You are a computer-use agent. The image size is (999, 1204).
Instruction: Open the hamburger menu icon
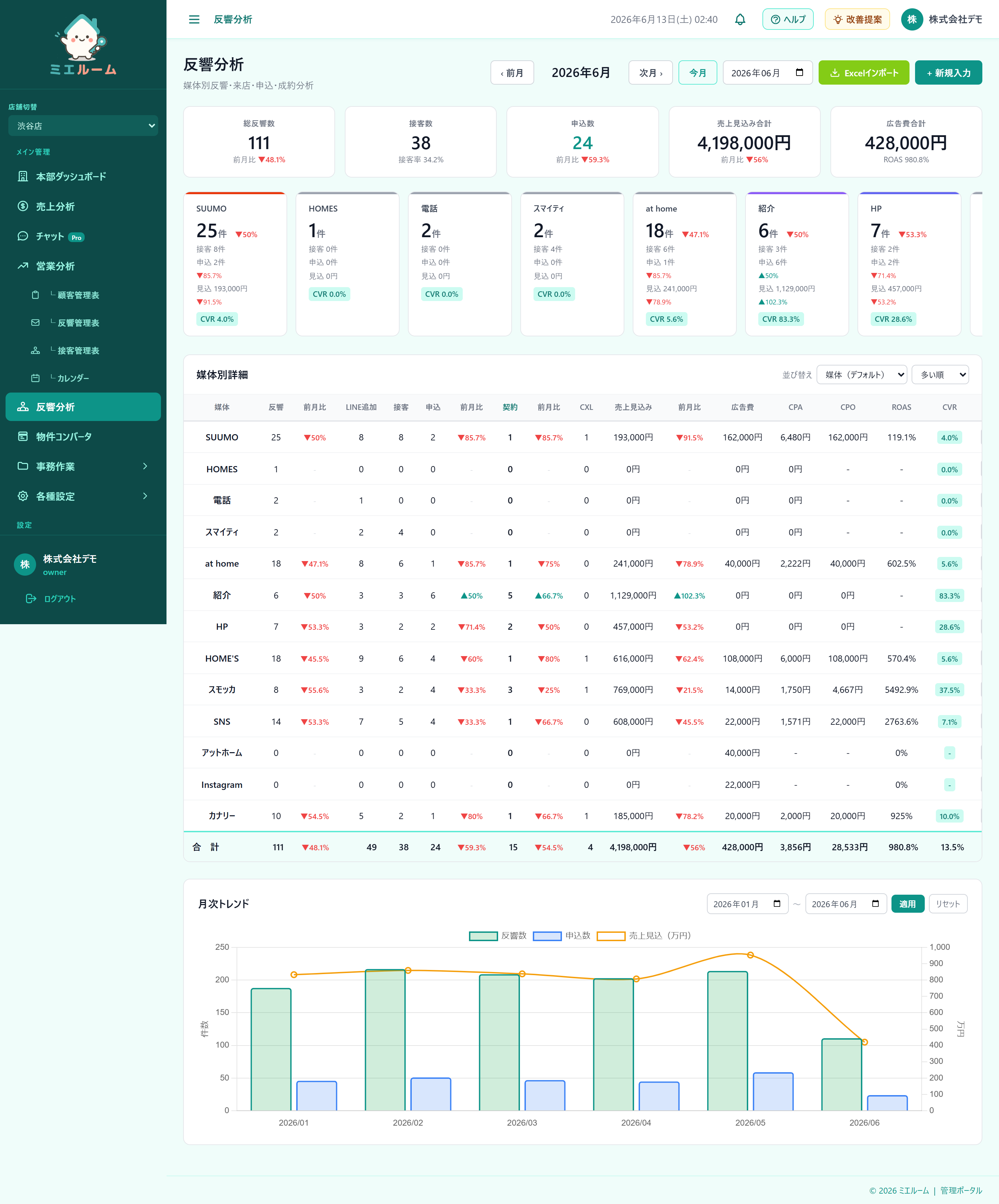click(x=194, y=19)
